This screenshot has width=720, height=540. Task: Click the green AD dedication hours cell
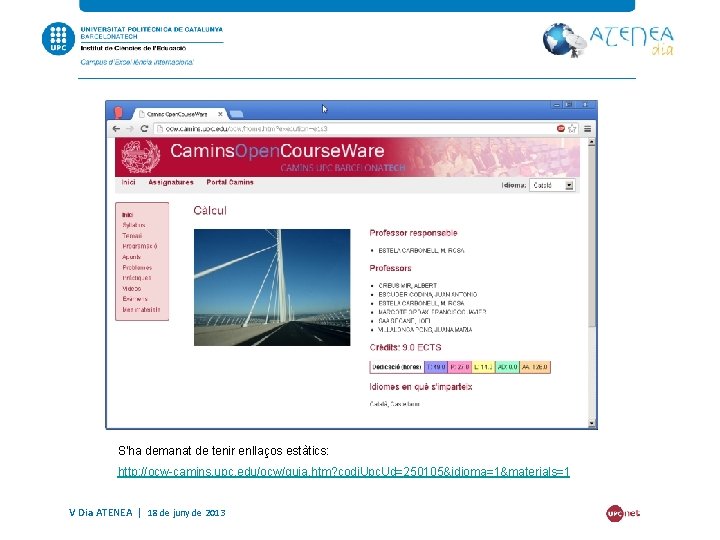(507, 367)
